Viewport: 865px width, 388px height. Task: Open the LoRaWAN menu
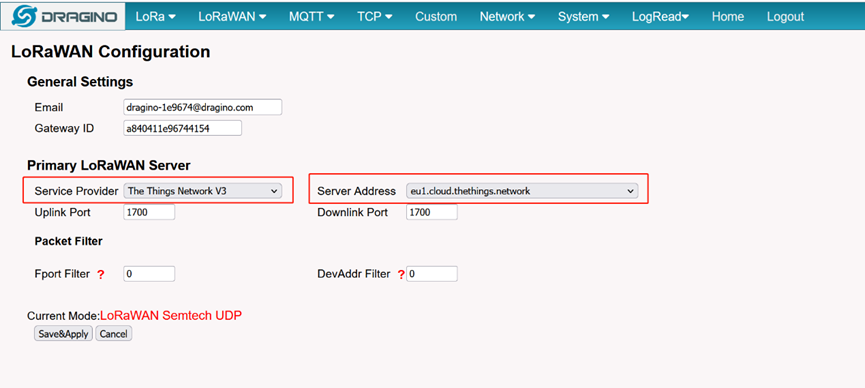(232, 17)
